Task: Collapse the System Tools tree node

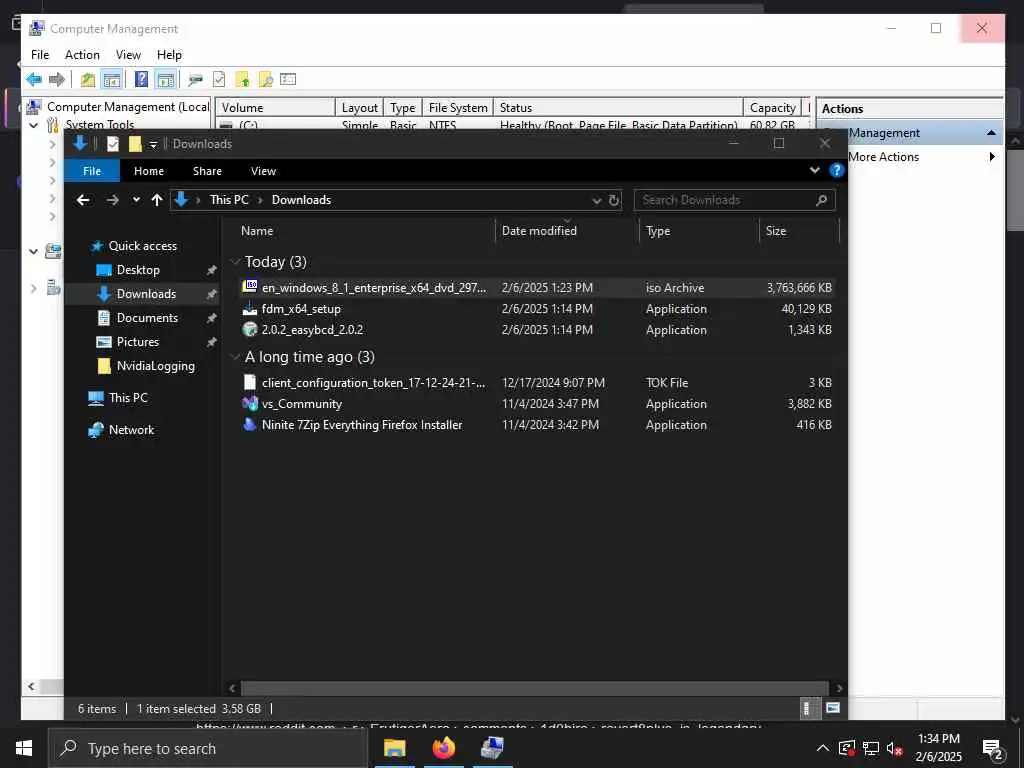Action: click(33, 125)
